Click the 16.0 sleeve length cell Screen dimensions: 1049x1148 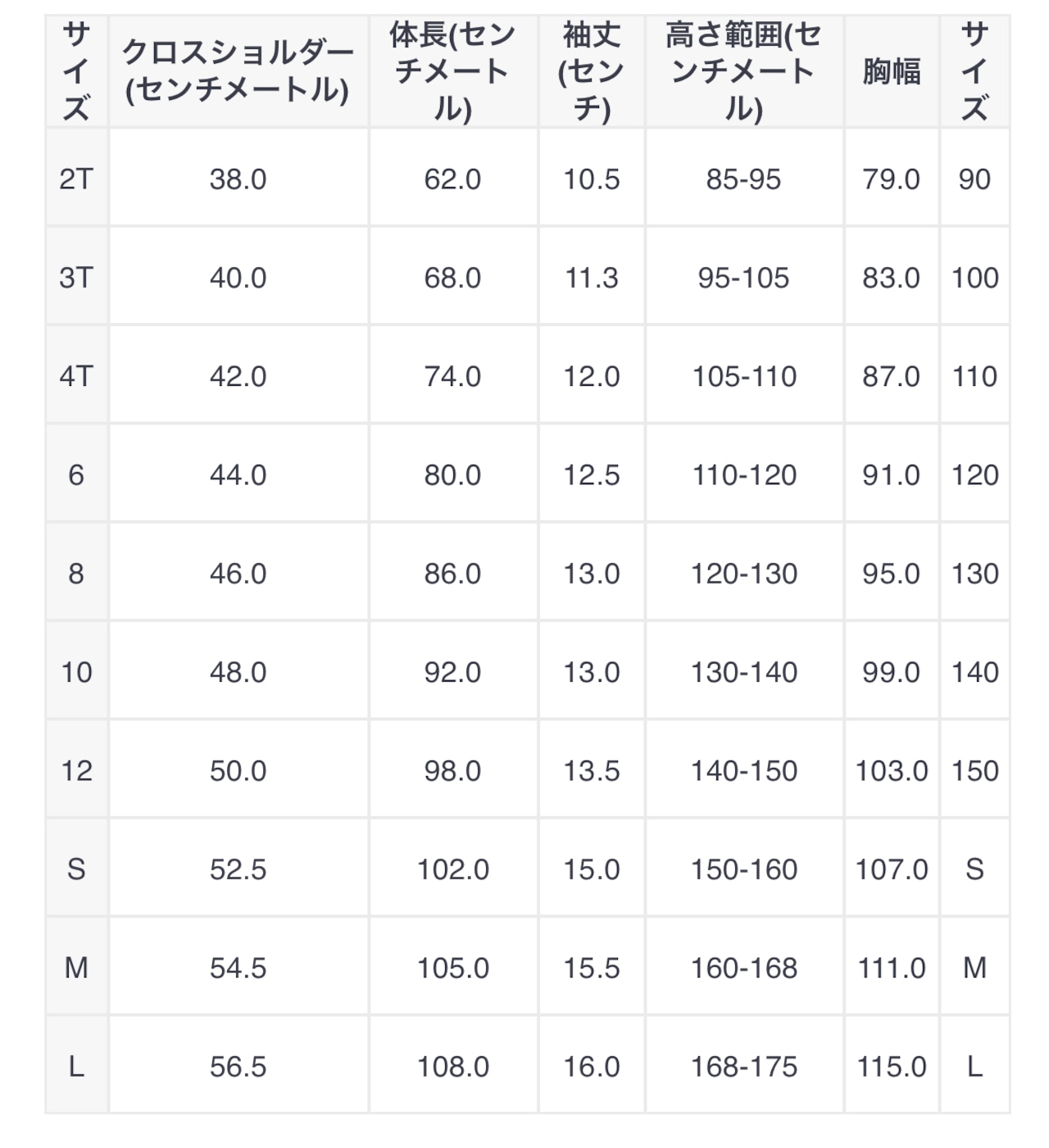pyautogui.click(x=591, y=1066)
